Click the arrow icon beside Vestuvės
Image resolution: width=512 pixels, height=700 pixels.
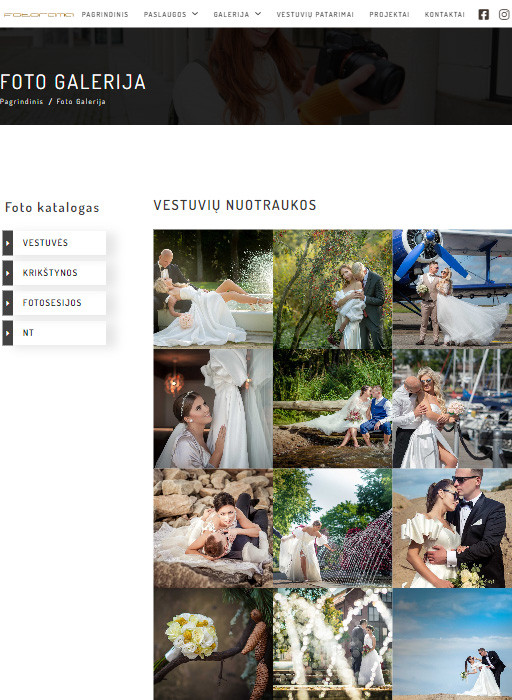tap(8, 243)
